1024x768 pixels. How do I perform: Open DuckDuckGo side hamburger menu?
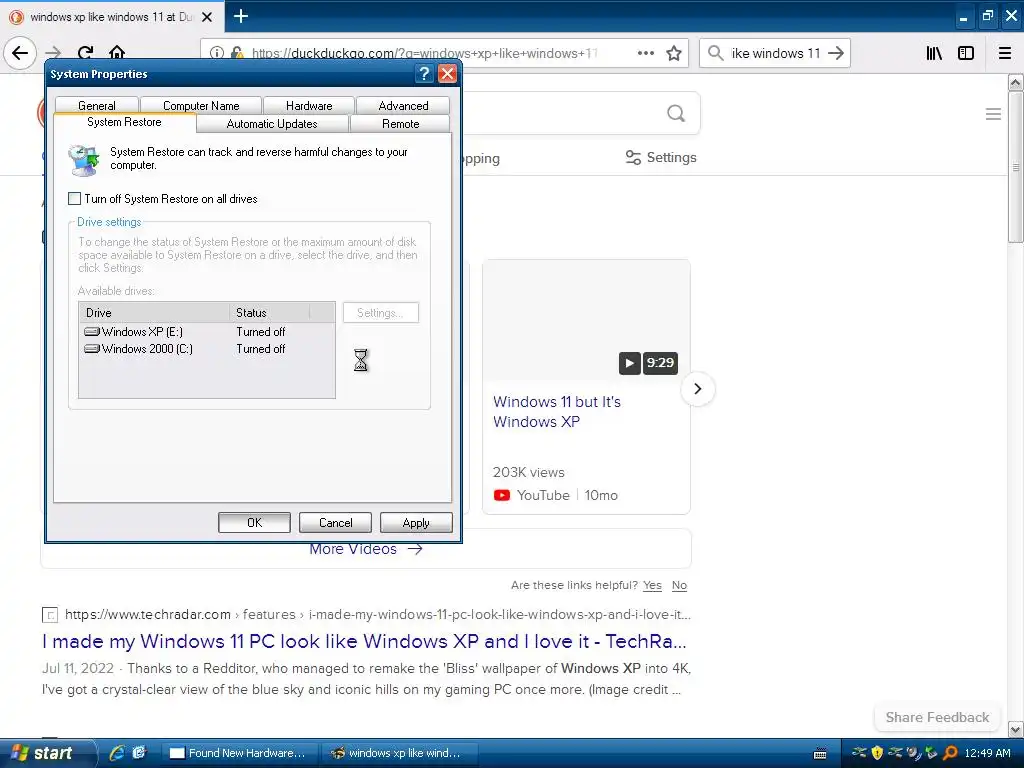[x=993, y=114]
